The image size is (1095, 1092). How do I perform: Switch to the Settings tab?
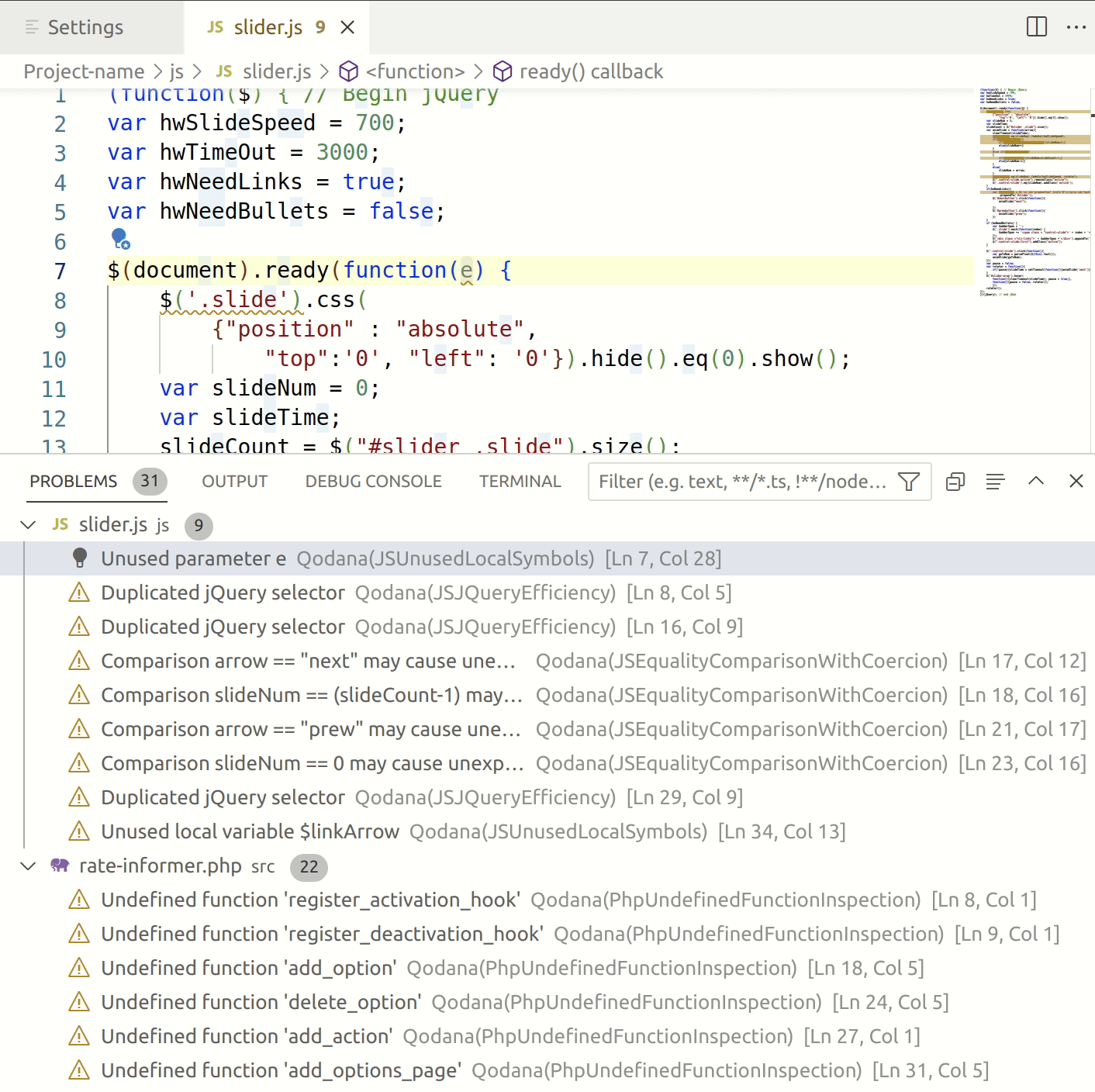click(85, 27)
